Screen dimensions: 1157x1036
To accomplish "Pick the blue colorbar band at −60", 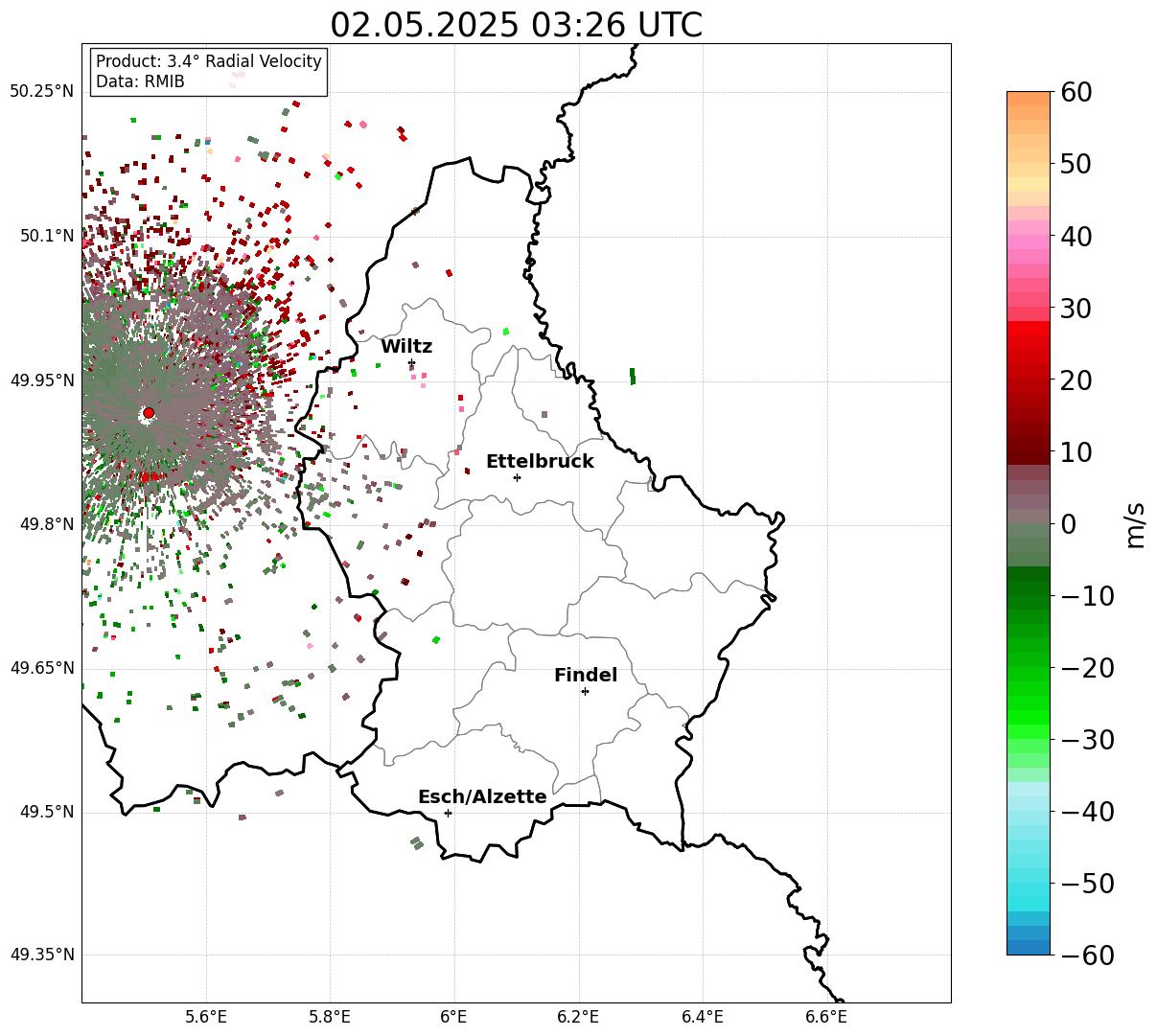I will [x=1029, y=947].
